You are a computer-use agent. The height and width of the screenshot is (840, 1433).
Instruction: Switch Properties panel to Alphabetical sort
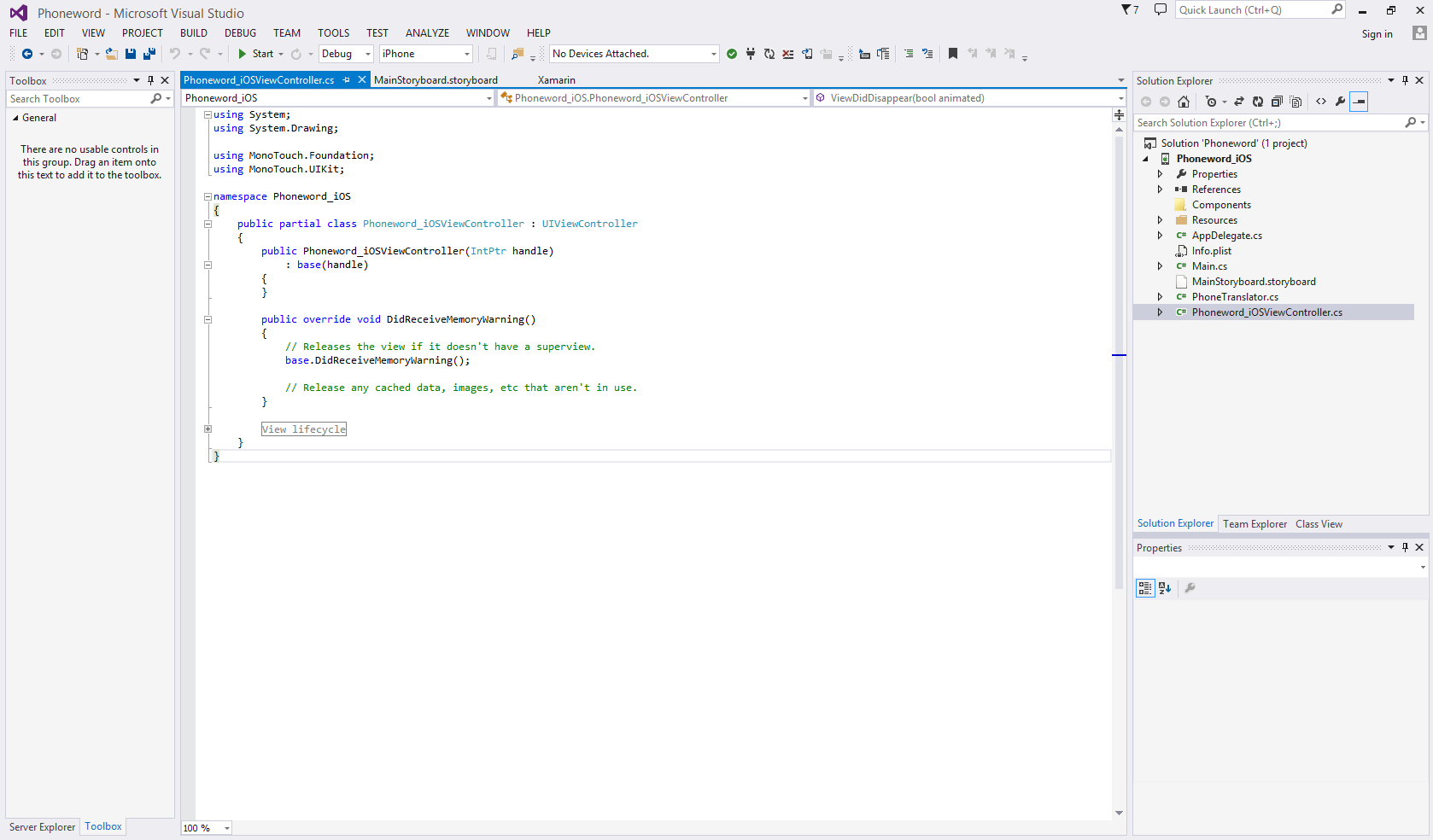point(1165,588)
